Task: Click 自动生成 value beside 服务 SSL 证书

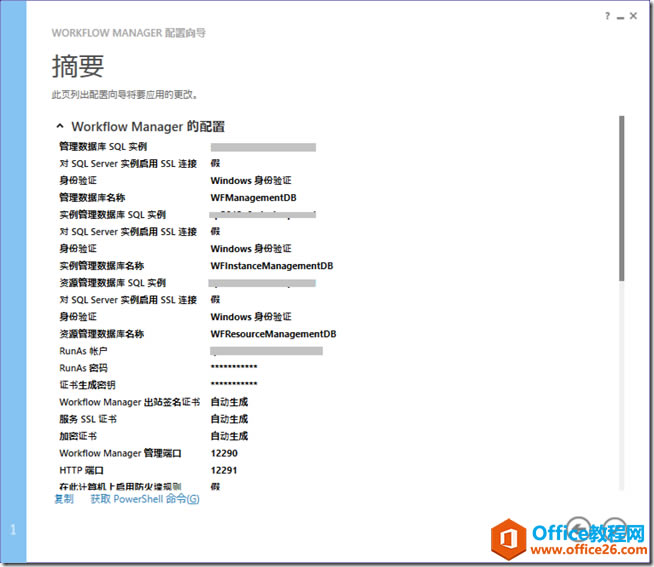Action: pyautogui.click(x=229, y=418)
